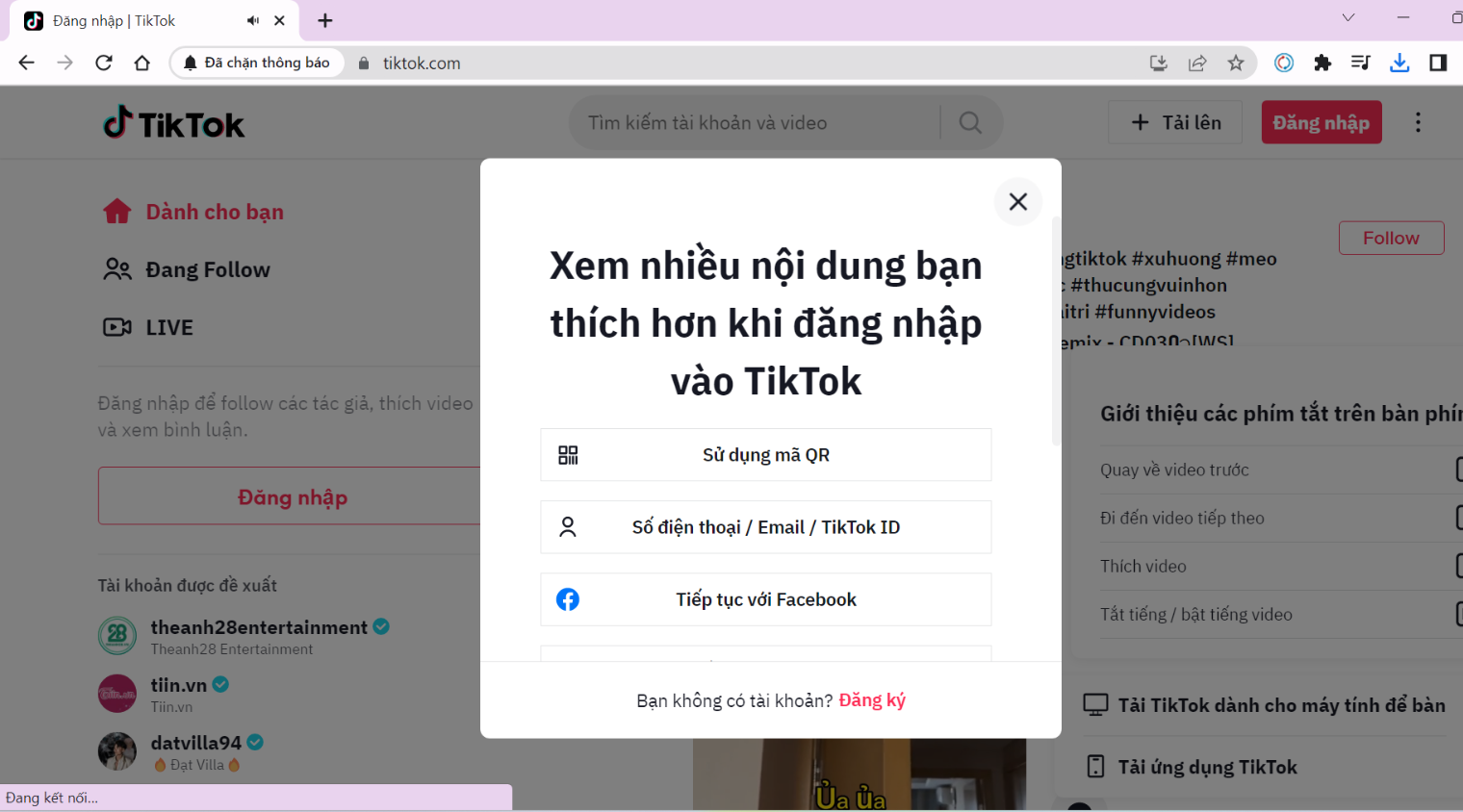
Task: Click the mobile phone icon
Action: (1095, 767)
